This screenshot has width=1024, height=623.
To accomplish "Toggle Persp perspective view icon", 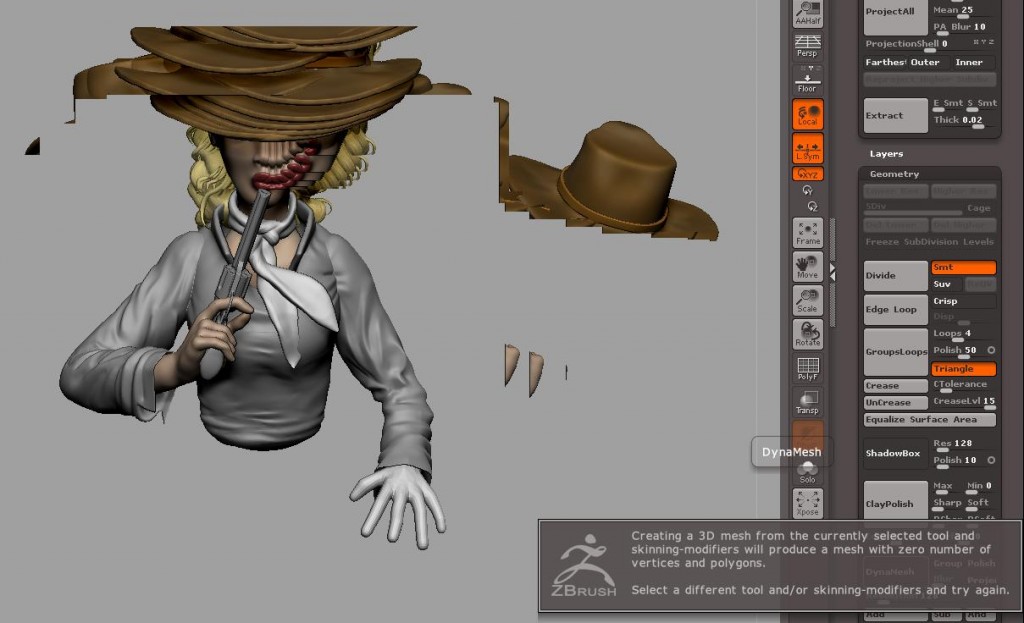I will [x=808, y=46].
